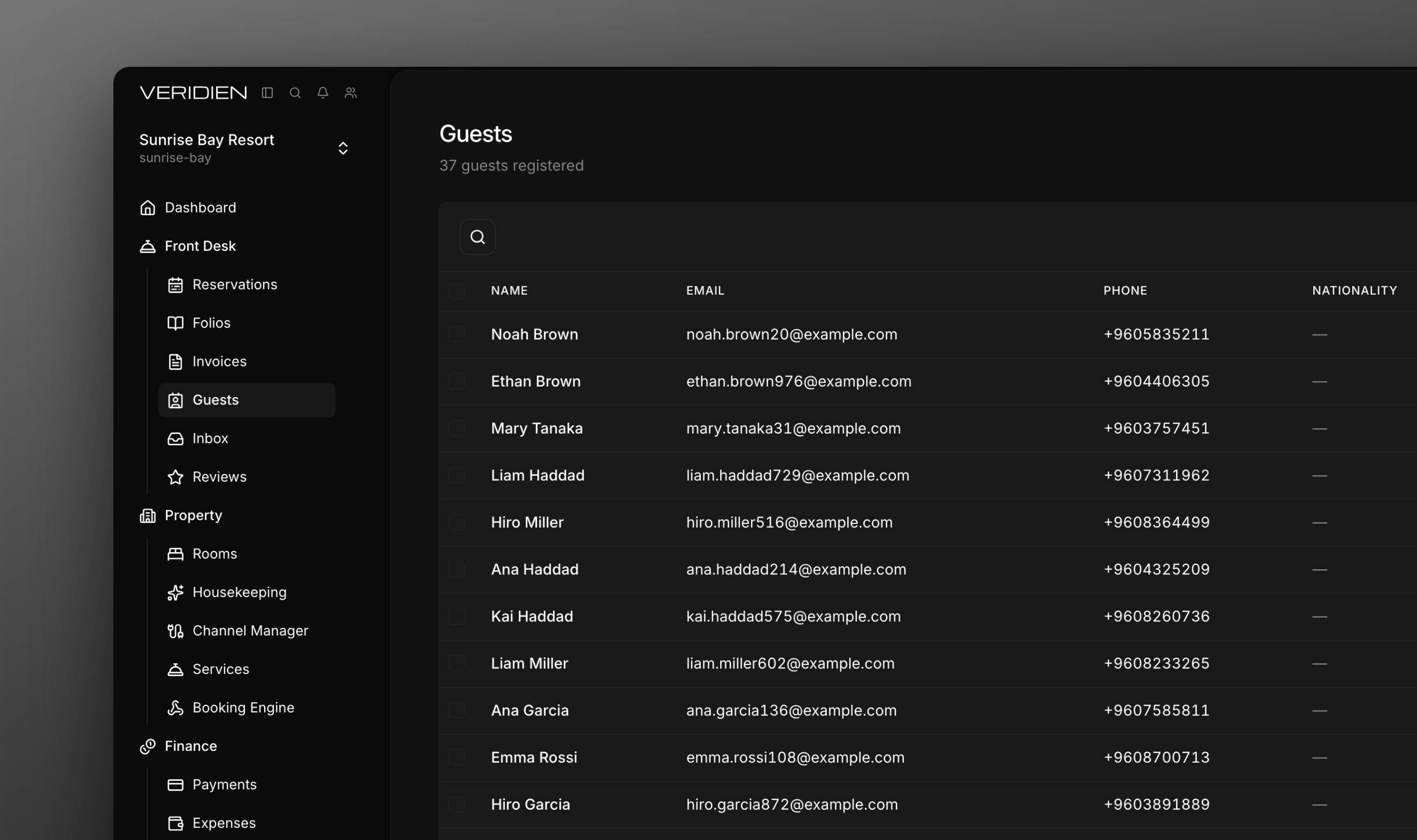
Task: Open the guest table search button
Action: (478, 237)
